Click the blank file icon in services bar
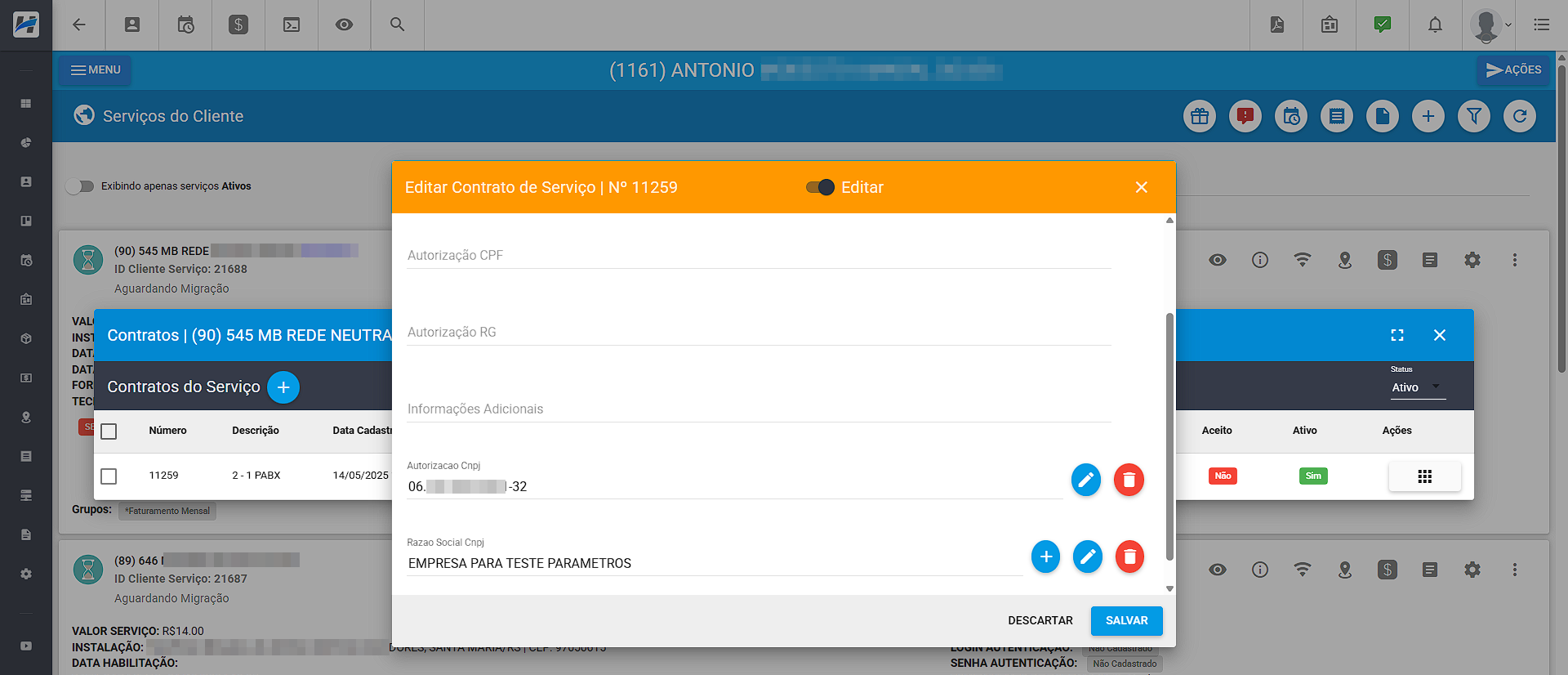The height and width of the screenshot is (675, 1568). [1383, 116]
